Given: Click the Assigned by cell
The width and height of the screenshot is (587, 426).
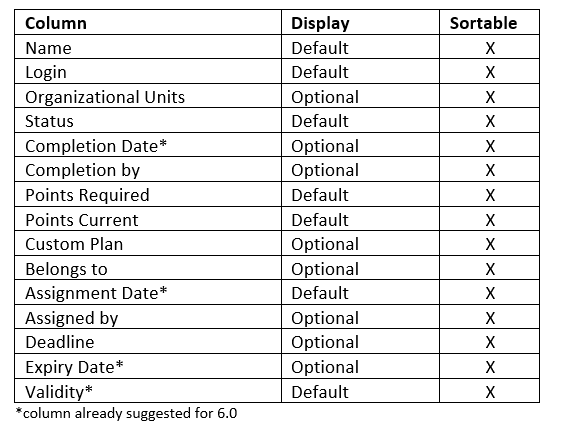Looking at the screenshot, I should point(148,317).
